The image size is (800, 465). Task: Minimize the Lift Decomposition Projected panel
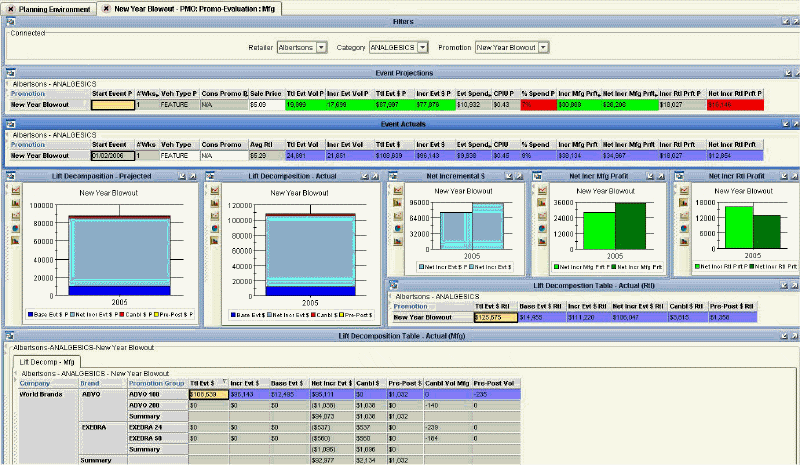tap(182, 176)
